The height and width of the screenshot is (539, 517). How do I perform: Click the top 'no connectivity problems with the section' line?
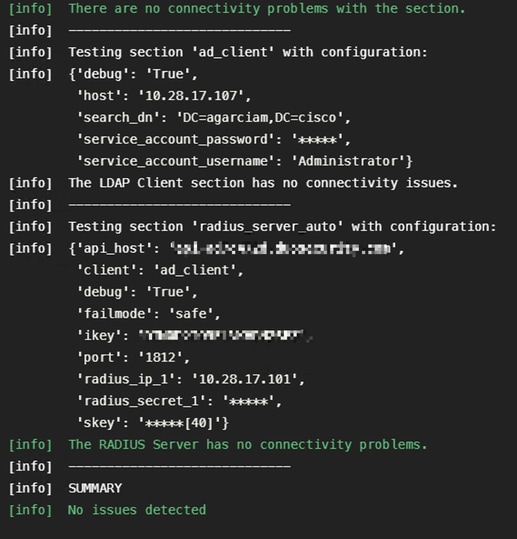[x=267, y=9]
